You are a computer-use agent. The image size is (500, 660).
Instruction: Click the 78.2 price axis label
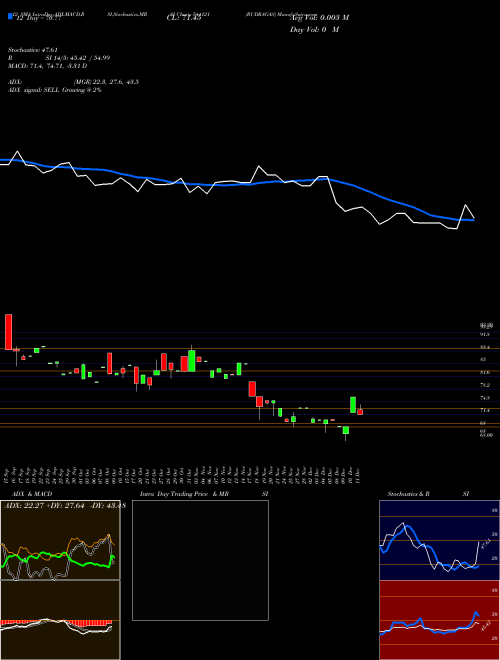[485, 385]
